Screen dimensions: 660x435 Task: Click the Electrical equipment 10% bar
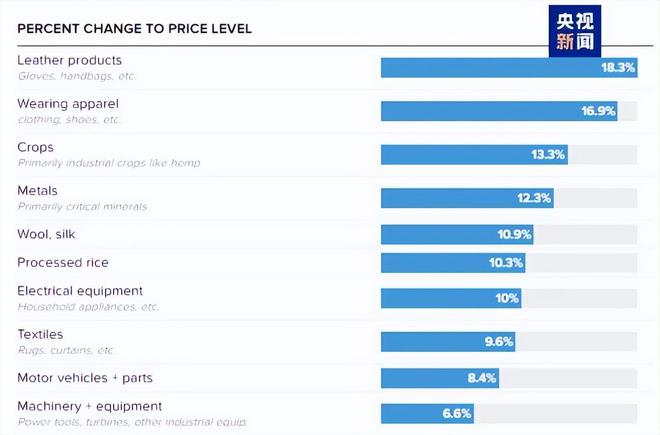pos(451,298)
